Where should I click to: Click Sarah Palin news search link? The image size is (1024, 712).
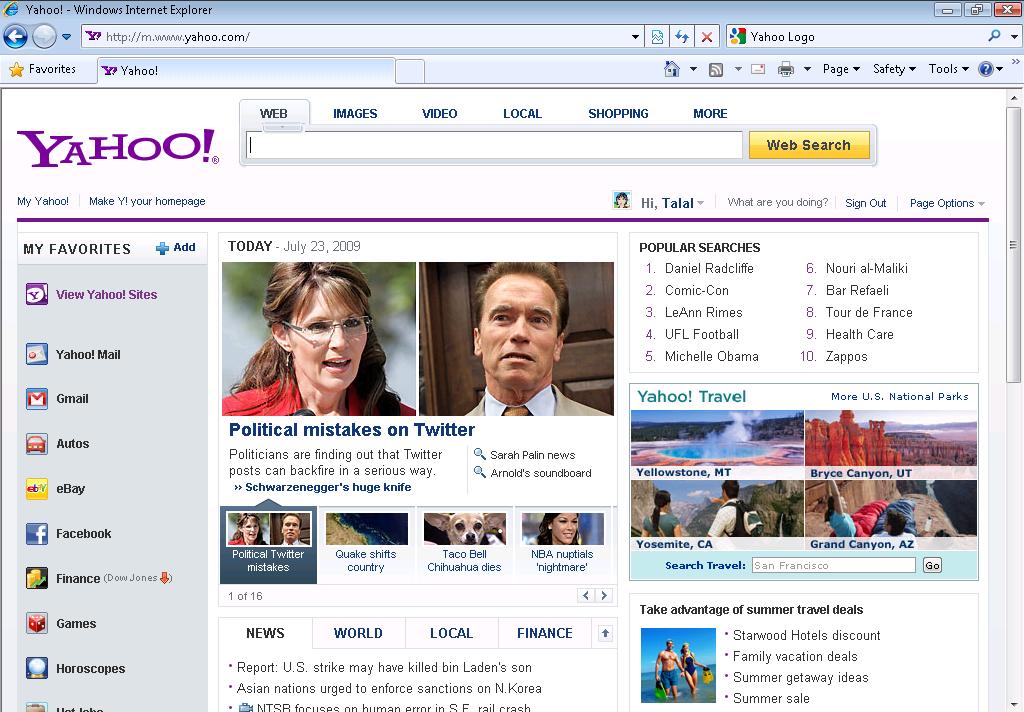coord(532,455)
